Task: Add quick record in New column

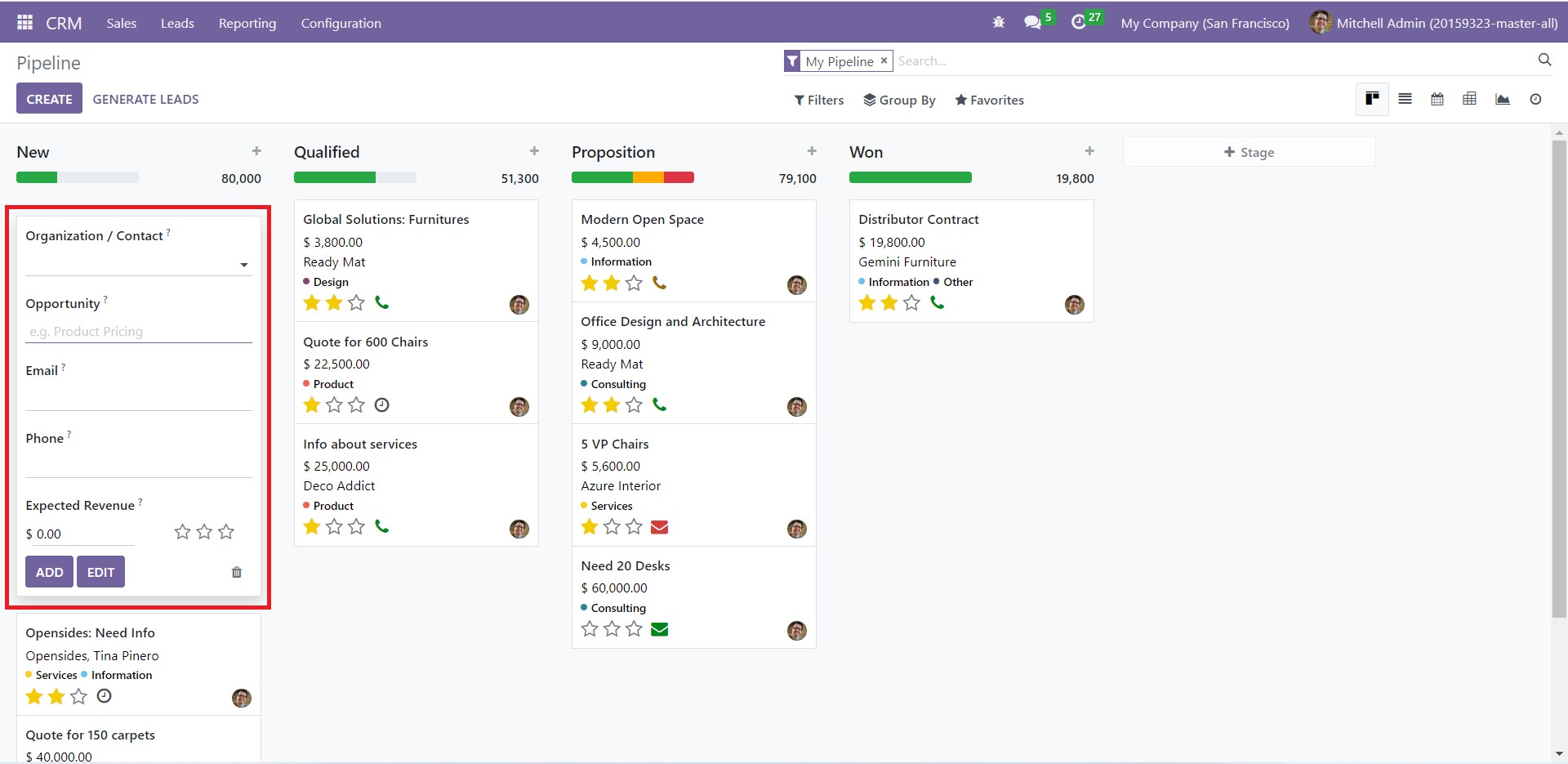Action: (x=256, y=151)
